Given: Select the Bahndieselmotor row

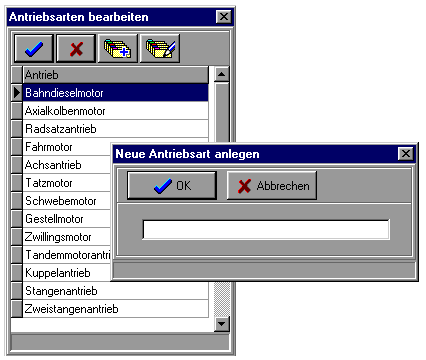Looking at the screenshot, I should click(116, 93).
